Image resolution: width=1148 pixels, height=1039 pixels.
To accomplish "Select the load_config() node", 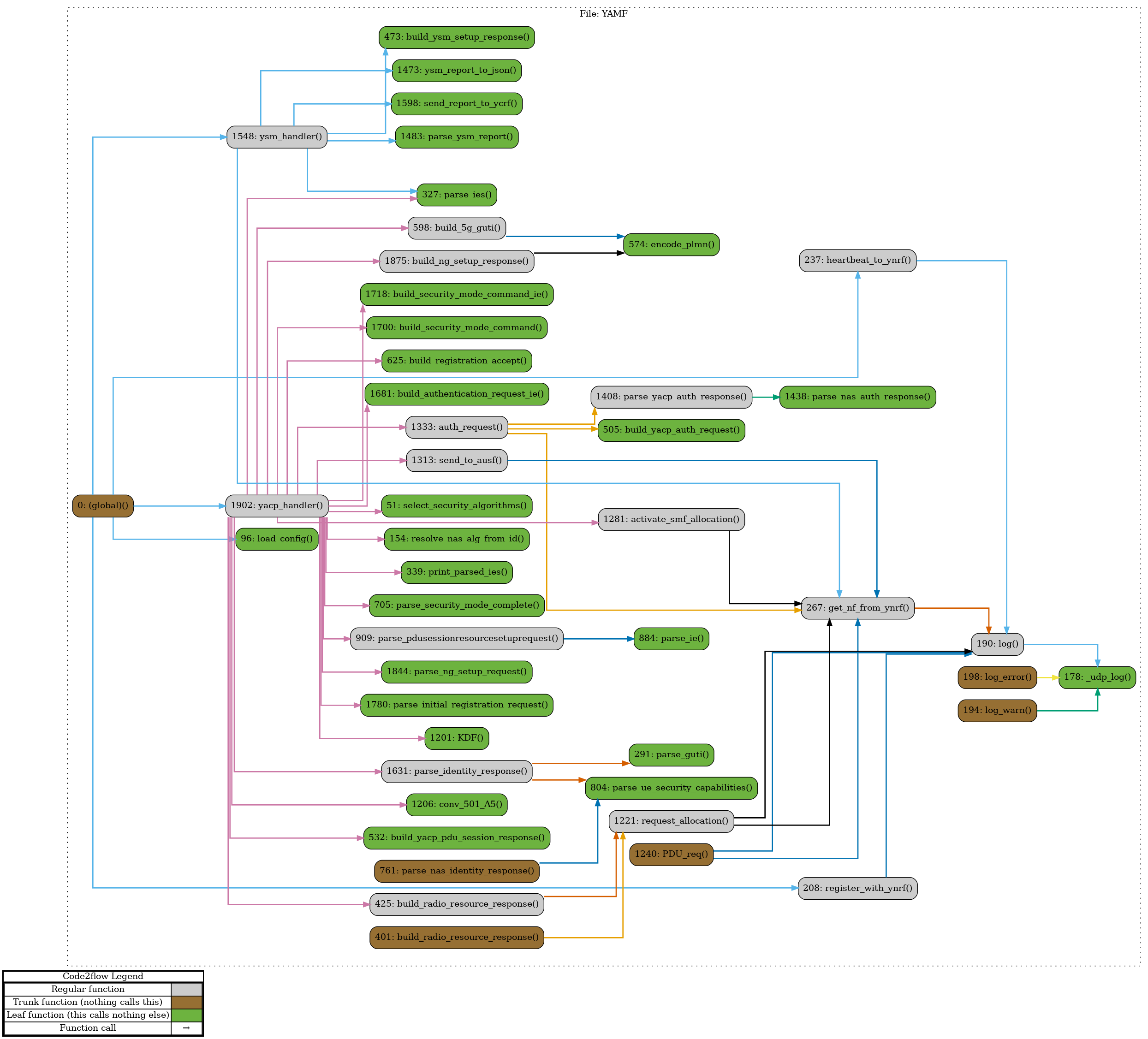I will (x=277, y=539).
